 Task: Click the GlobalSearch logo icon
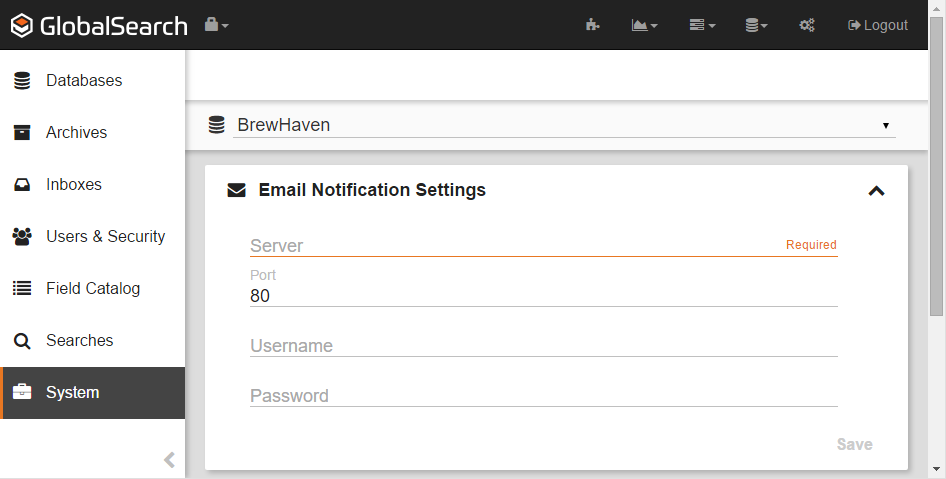pyautogui.click(x=23, y=25)
